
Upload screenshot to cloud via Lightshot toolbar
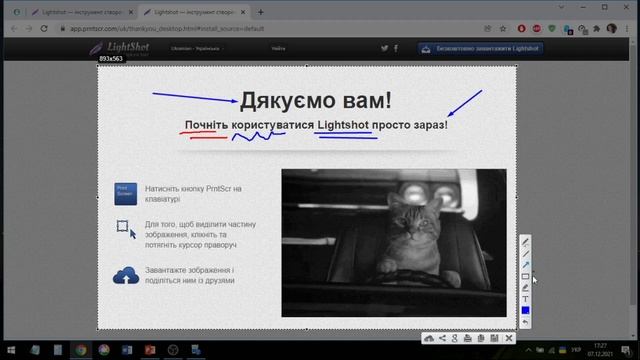[x=429, y=338]
